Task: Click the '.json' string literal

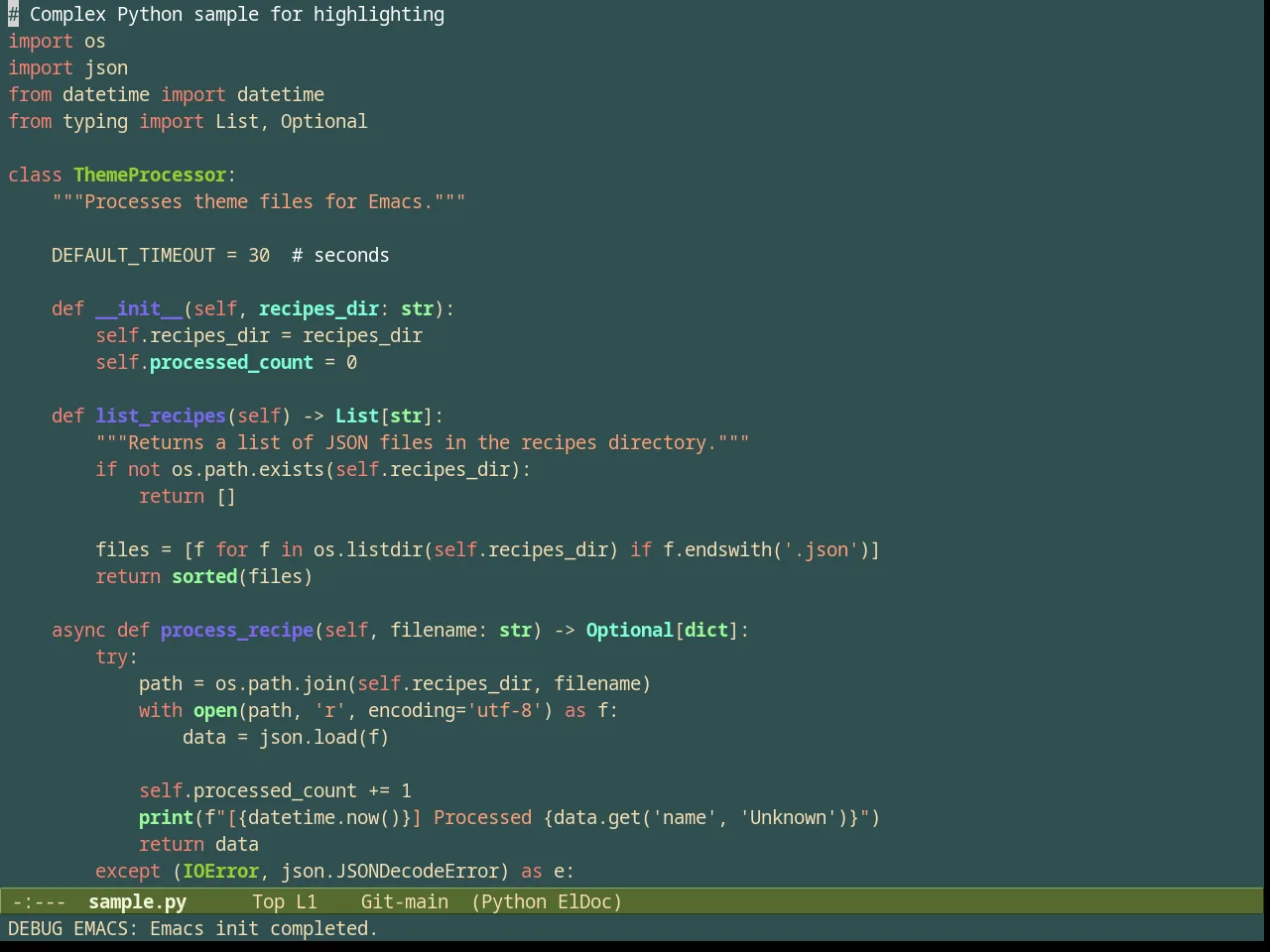Action: 821,549
